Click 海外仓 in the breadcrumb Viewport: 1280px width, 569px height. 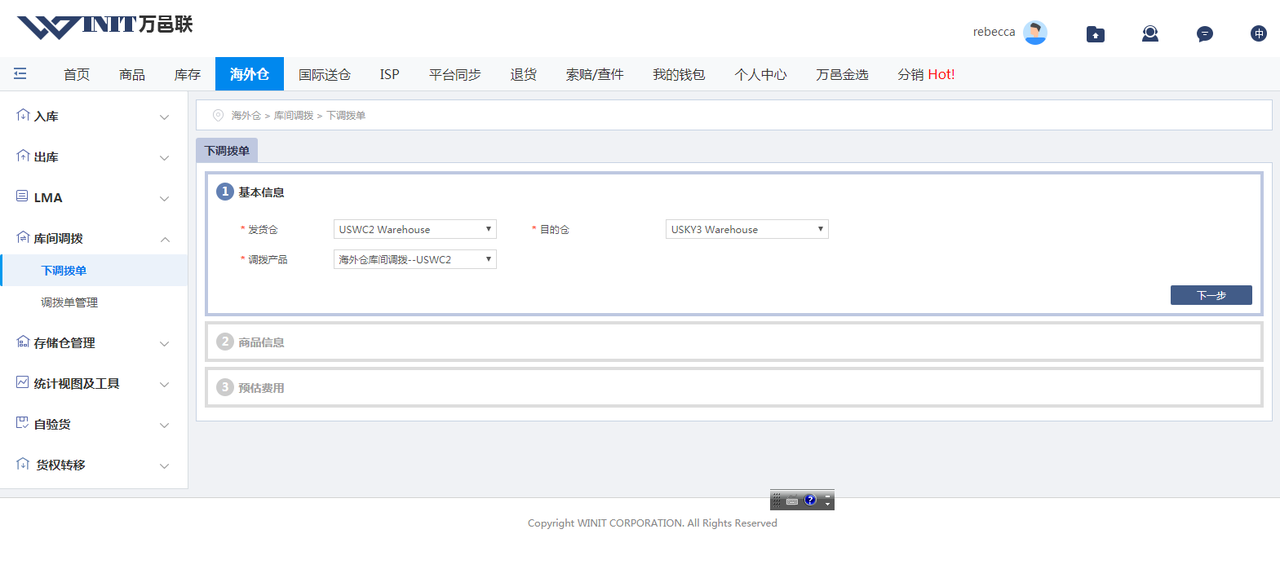[246, 116]
